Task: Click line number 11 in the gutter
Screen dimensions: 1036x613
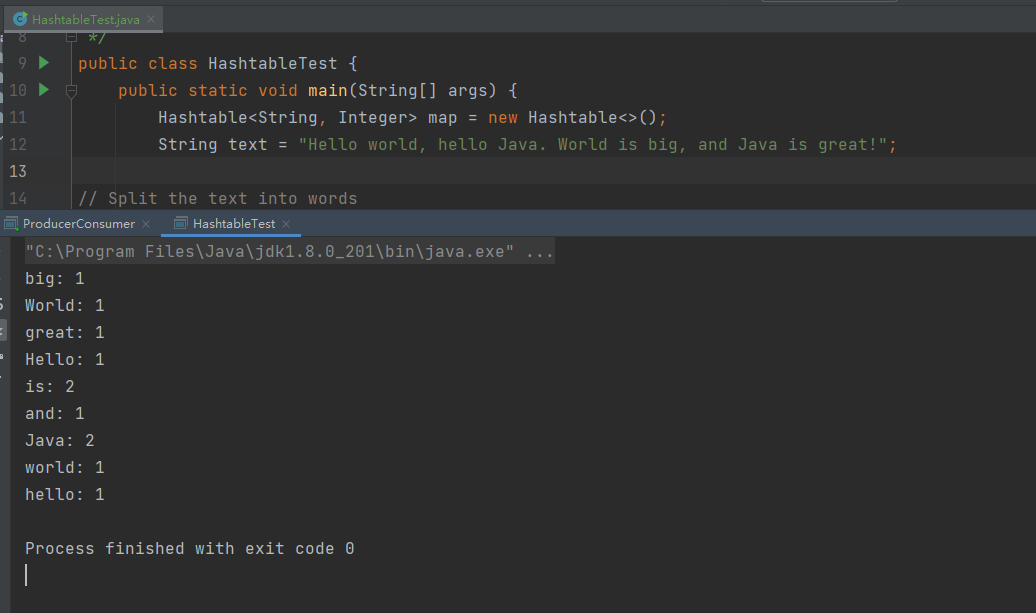Action: tap(18, 118)
